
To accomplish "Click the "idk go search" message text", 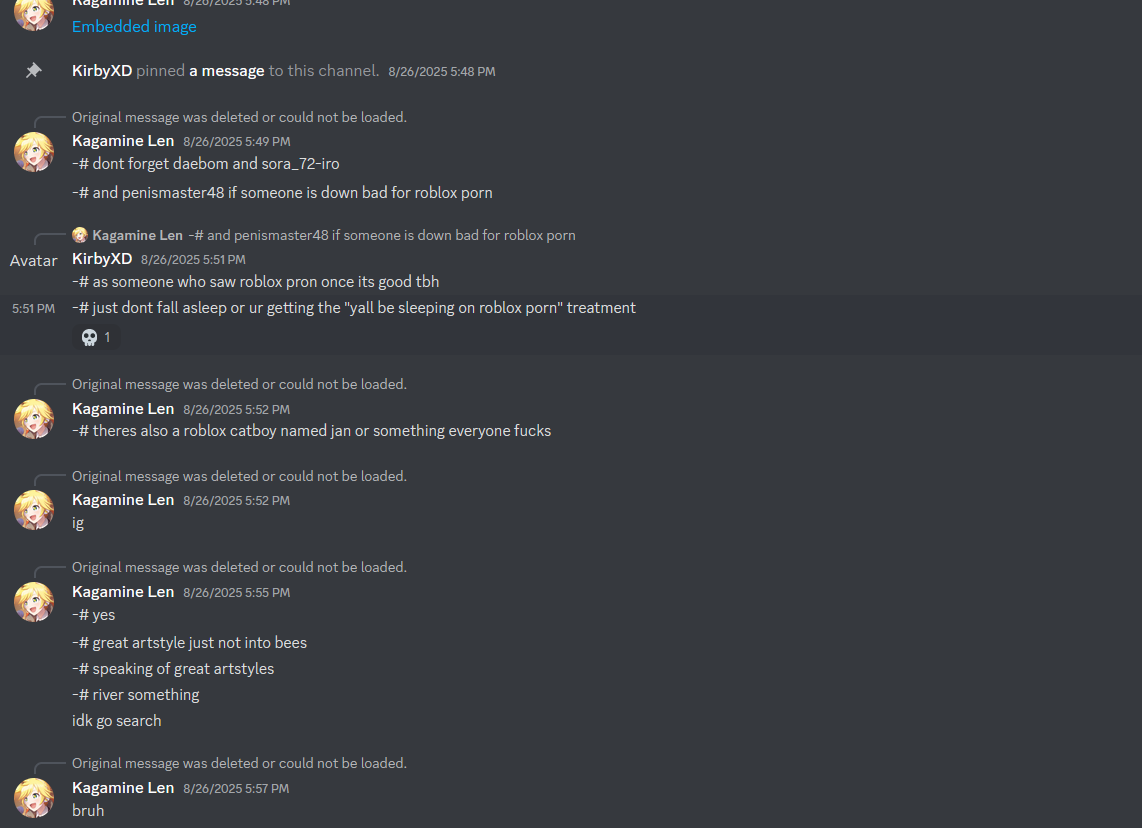I will coord(117,720).
